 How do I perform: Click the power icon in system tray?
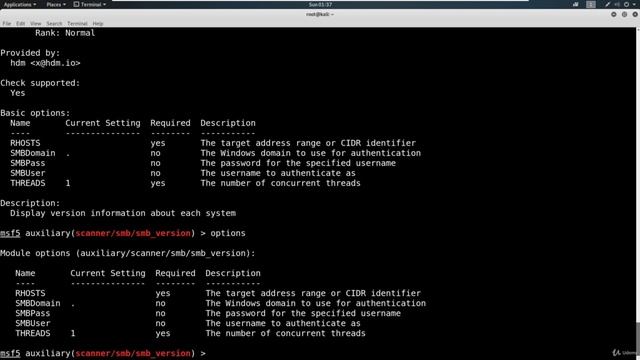627,4
